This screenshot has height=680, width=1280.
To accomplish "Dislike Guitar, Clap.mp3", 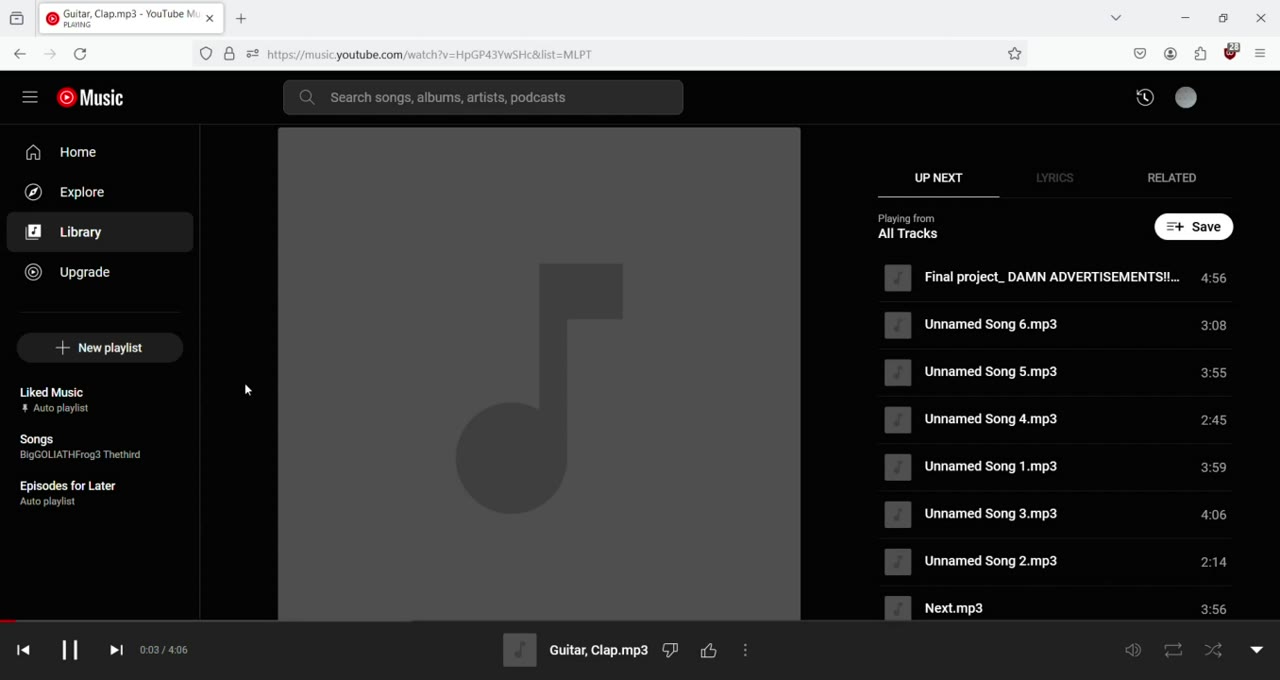I will click(671, 650).
